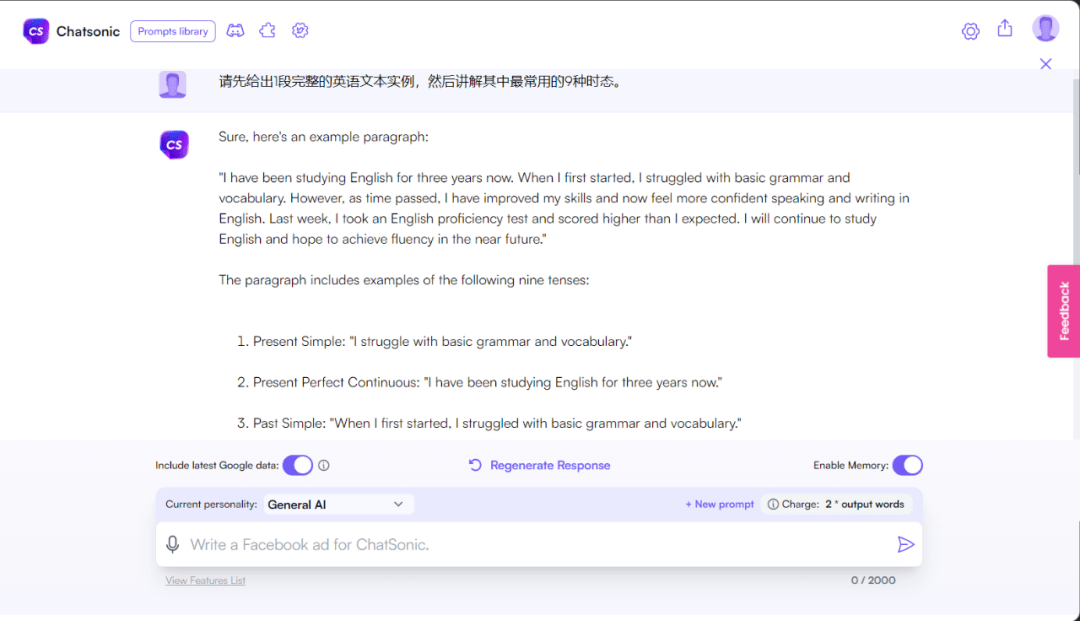This screenshot has width=1080, height=621.
Task: Expand the General AI personality selector
Action: [338, 504]
